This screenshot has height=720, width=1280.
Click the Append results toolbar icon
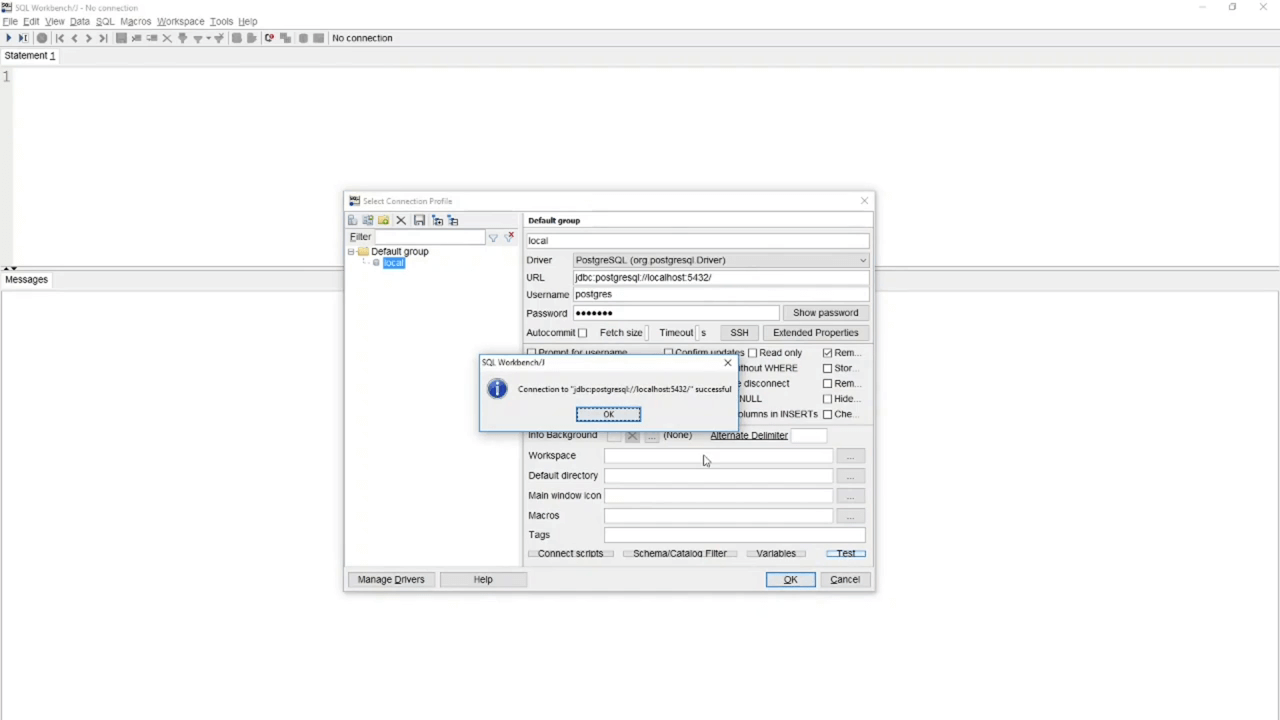click(x=285, y=38)
